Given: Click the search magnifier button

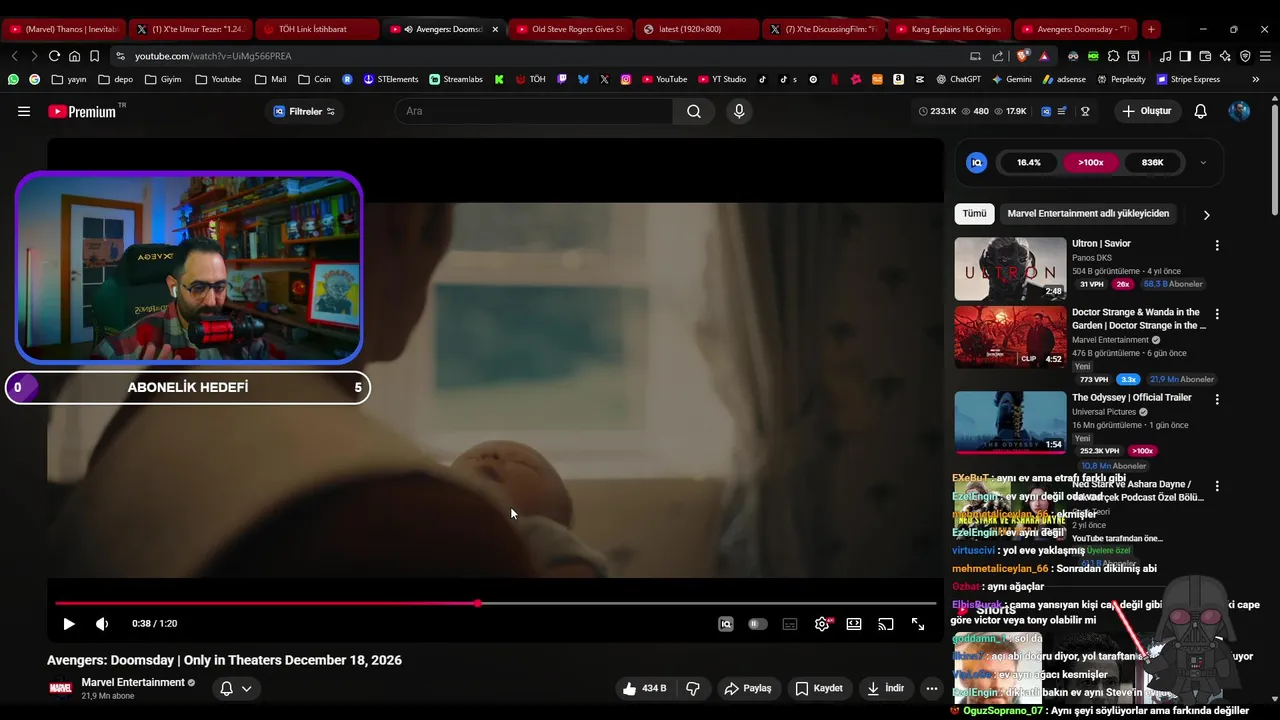Looking at the screenshot, I should click(693, 111).
